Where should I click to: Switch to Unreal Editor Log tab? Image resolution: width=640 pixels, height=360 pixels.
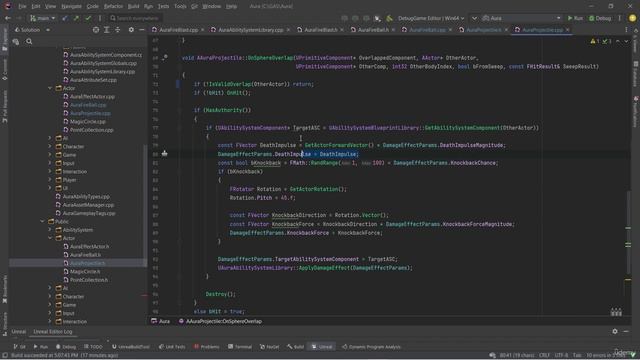click(53, 331)
